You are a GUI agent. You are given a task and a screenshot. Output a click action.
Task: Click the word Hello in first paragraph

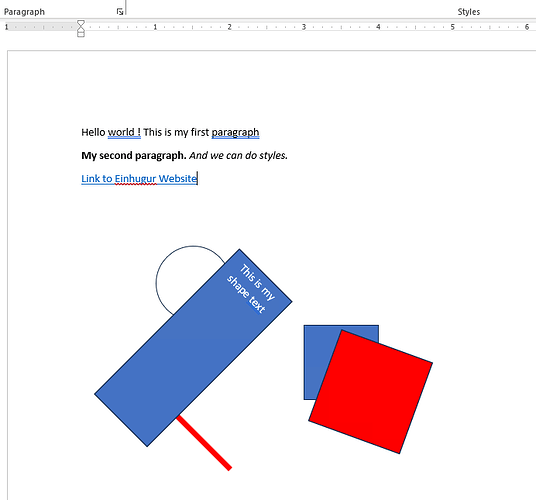(93, 132)
